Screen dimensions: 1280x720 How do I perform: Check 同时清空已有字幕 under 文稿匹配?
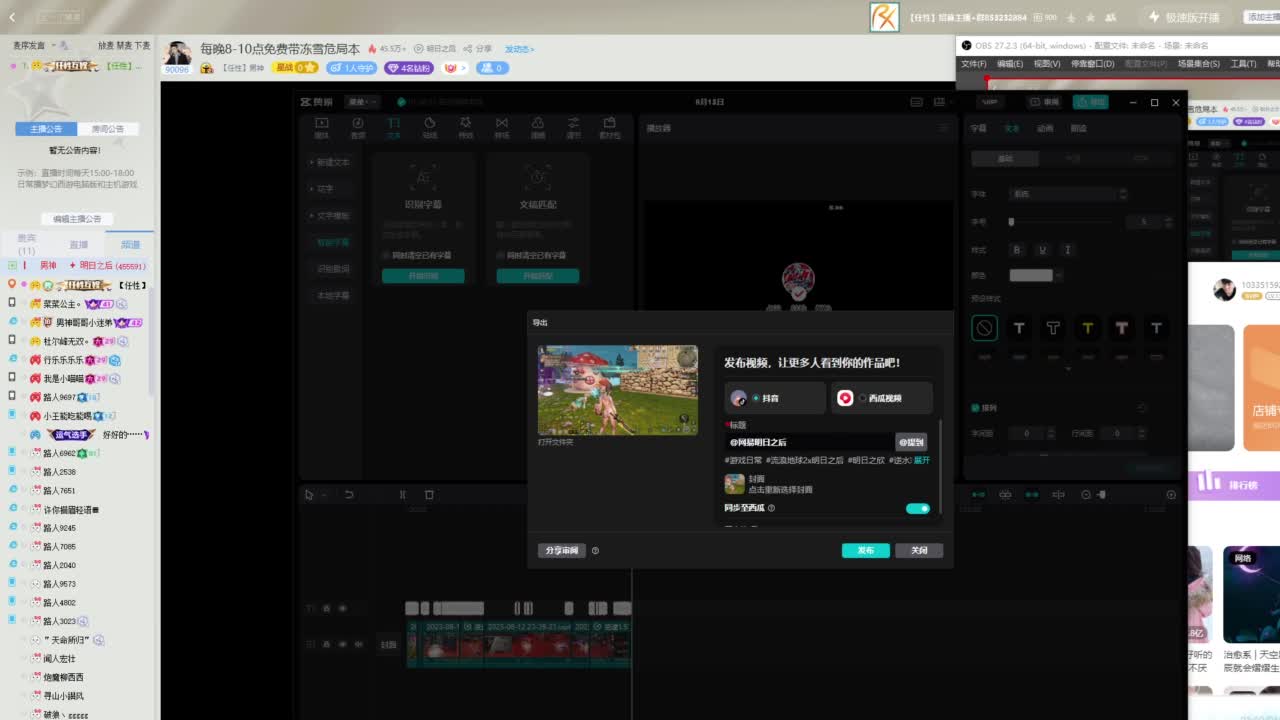501,255
